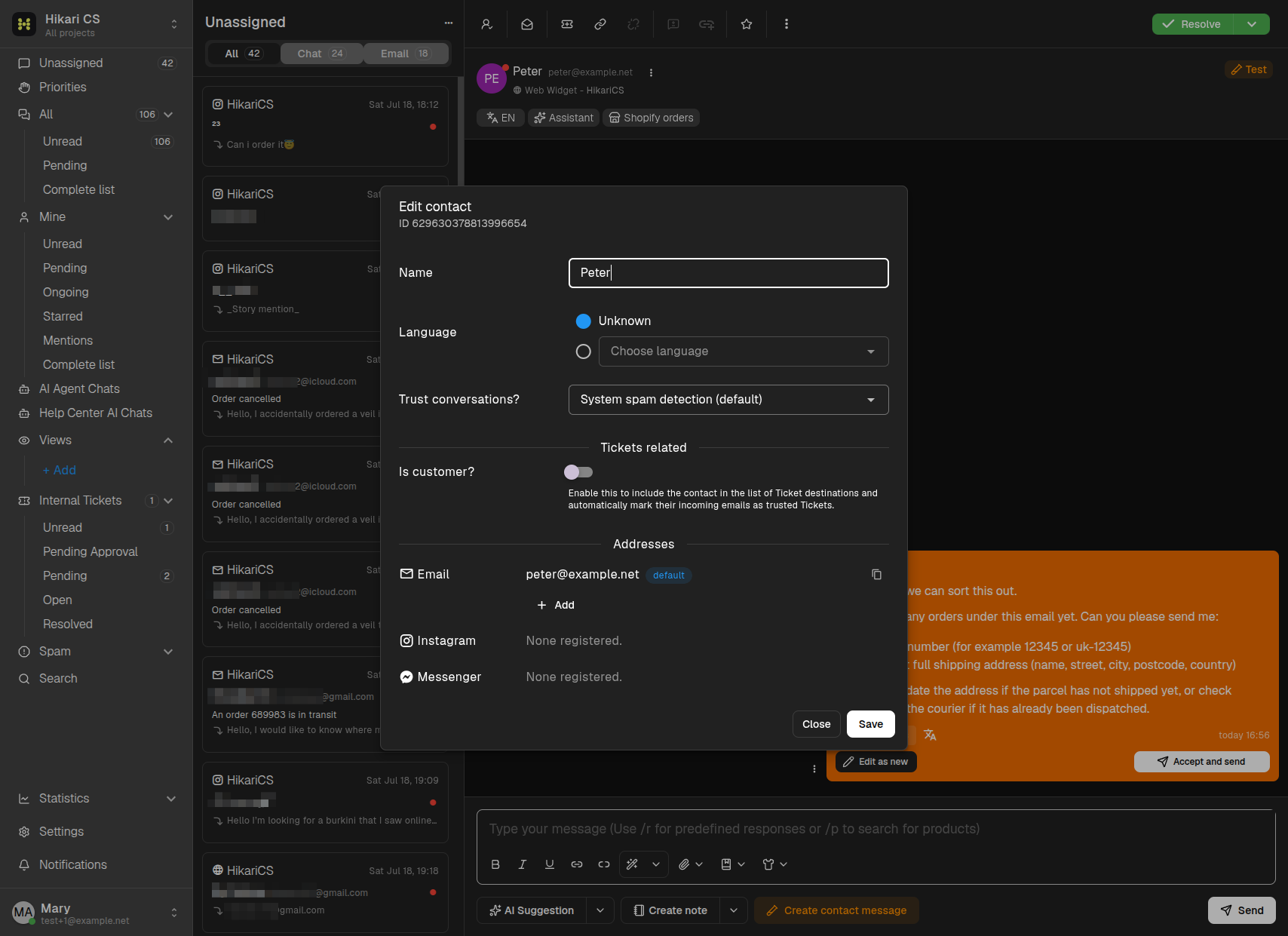Open Help Center AI Chats
The width and height of the screenshot is (1288, 936).
point(96,413)
